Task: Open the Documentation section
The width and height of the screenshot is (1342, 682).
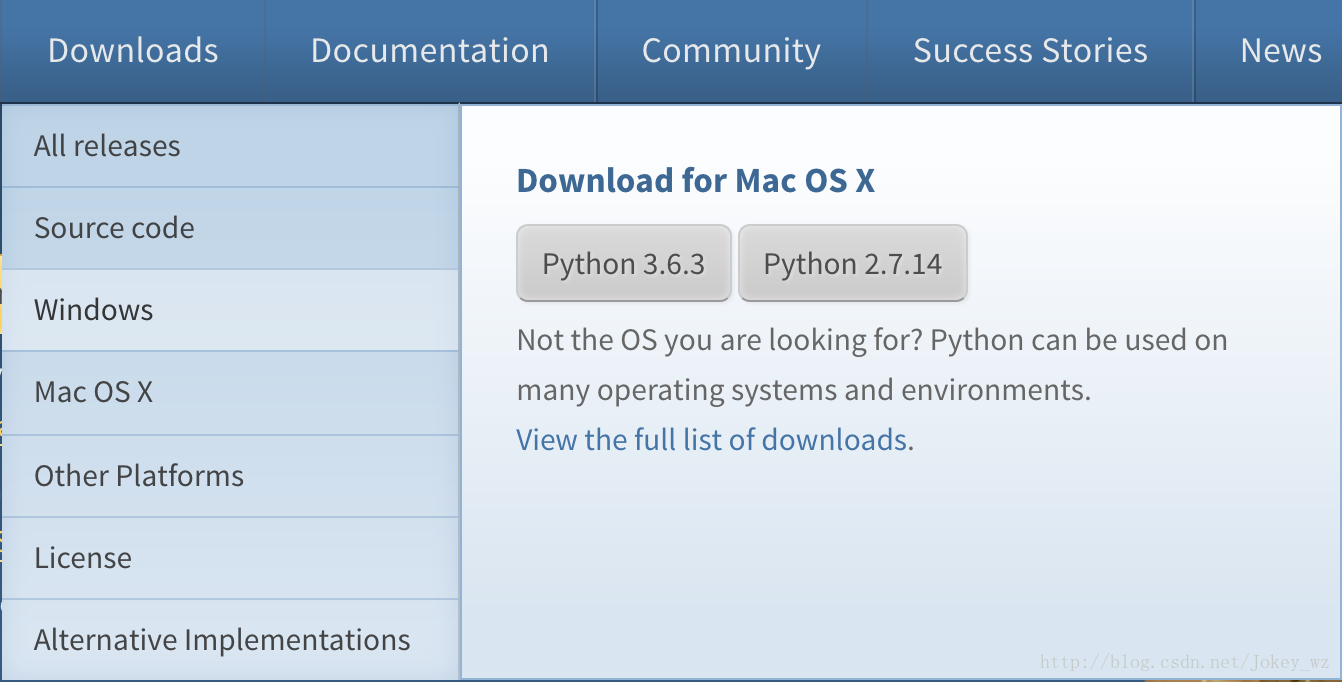Action: 430,50
